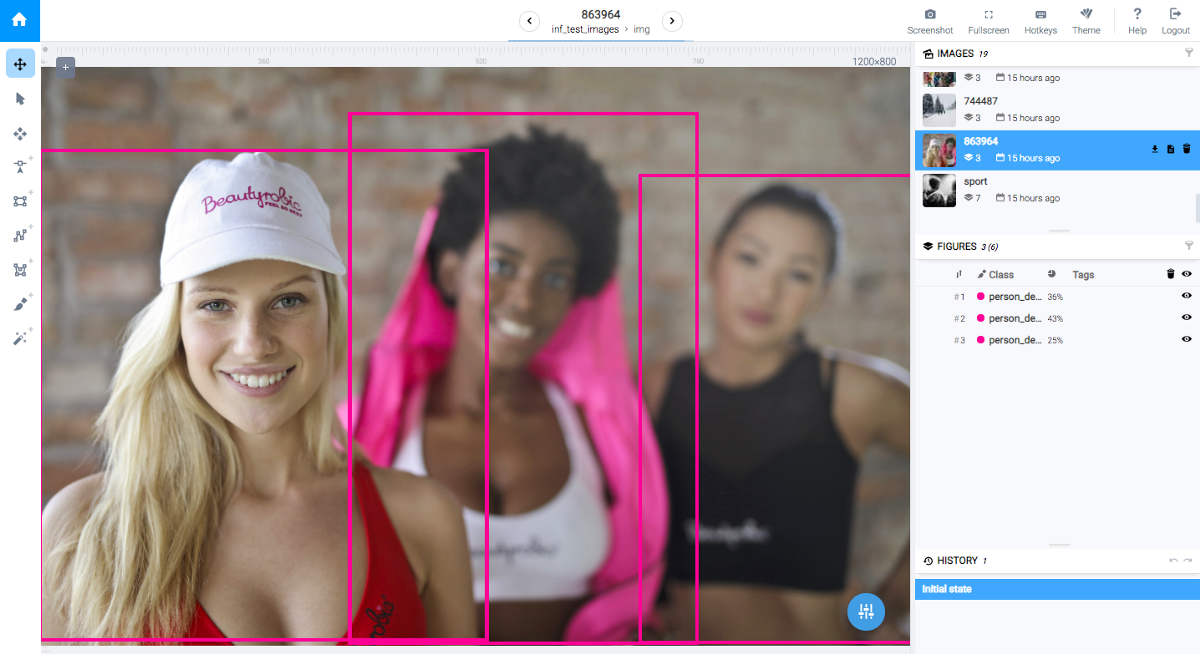
Task: Filter the Figures list
Action: tap(1189, 246)
